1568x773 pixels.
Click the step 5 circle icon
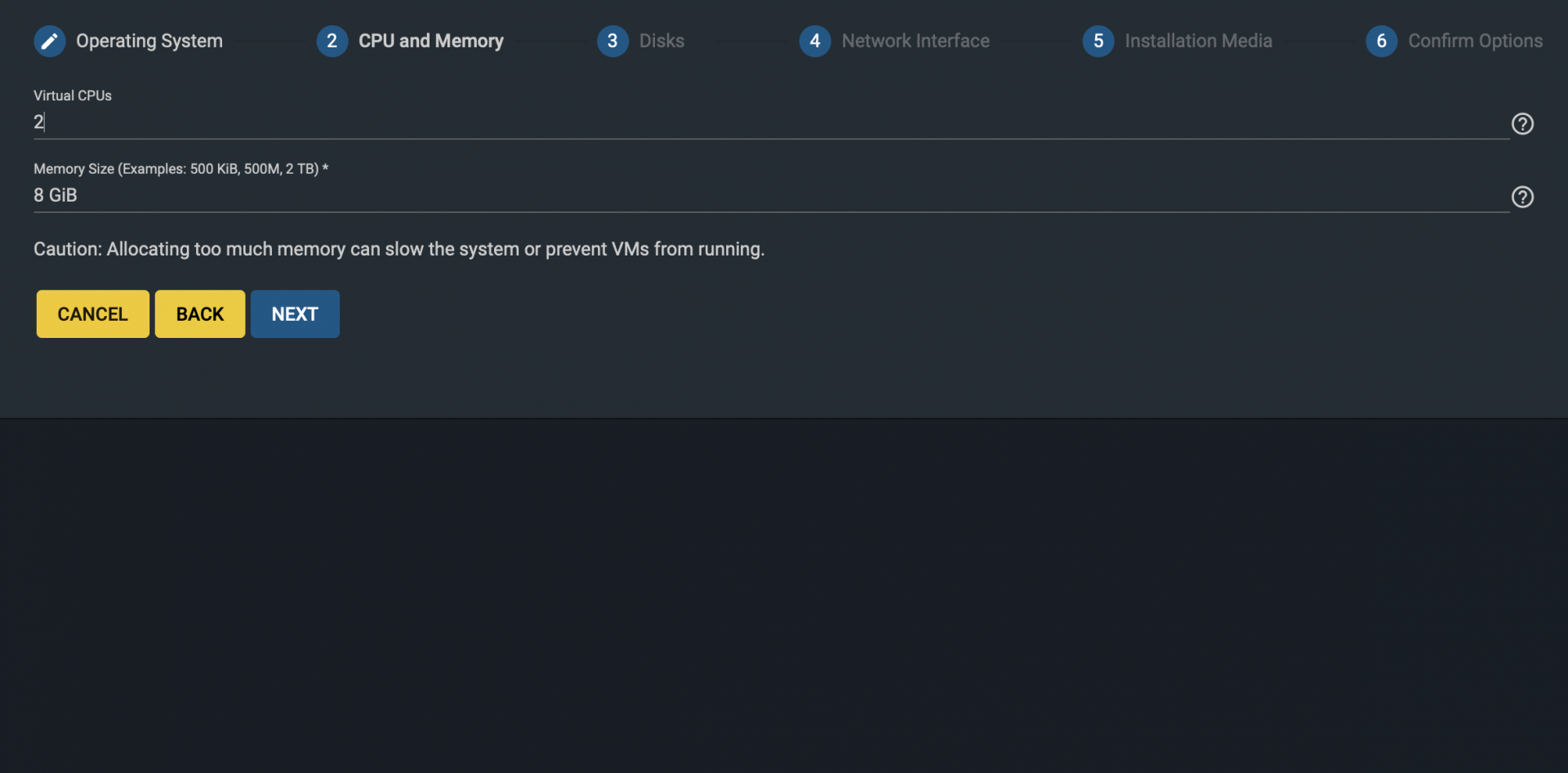point(1098,41)
